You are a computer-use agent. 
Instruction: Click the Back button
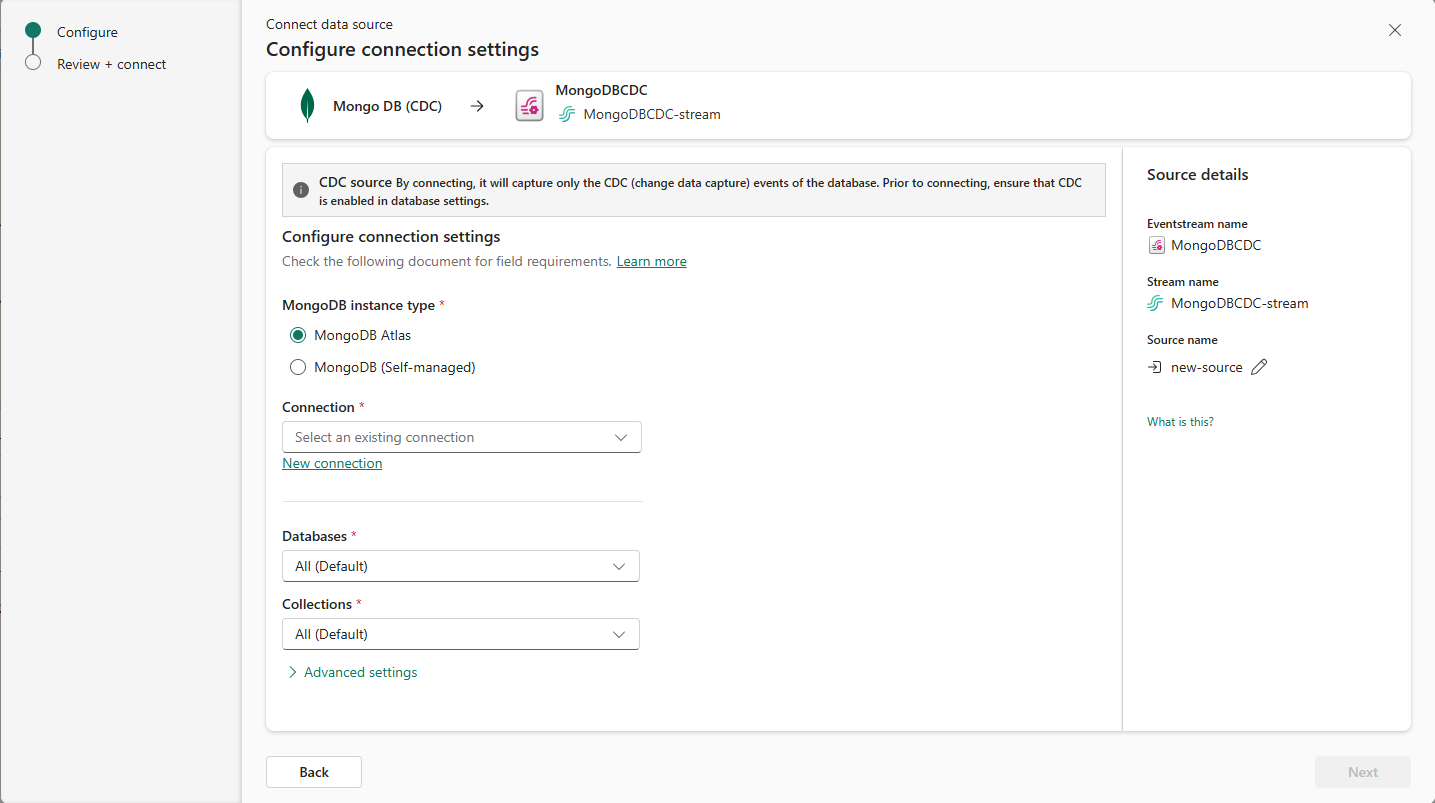tap(314, 772)
